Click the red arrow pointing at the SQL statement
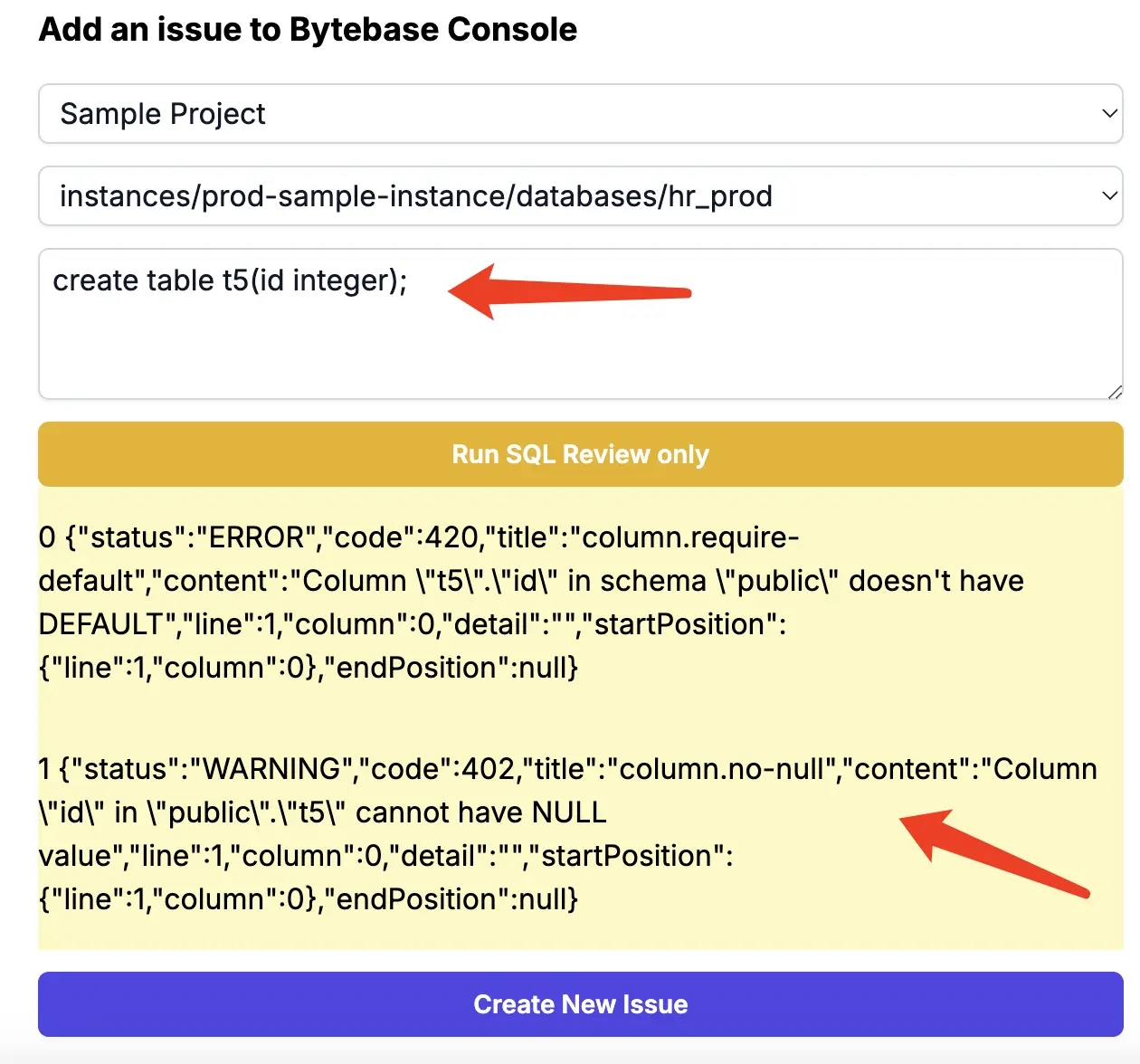 pos(569,291)
